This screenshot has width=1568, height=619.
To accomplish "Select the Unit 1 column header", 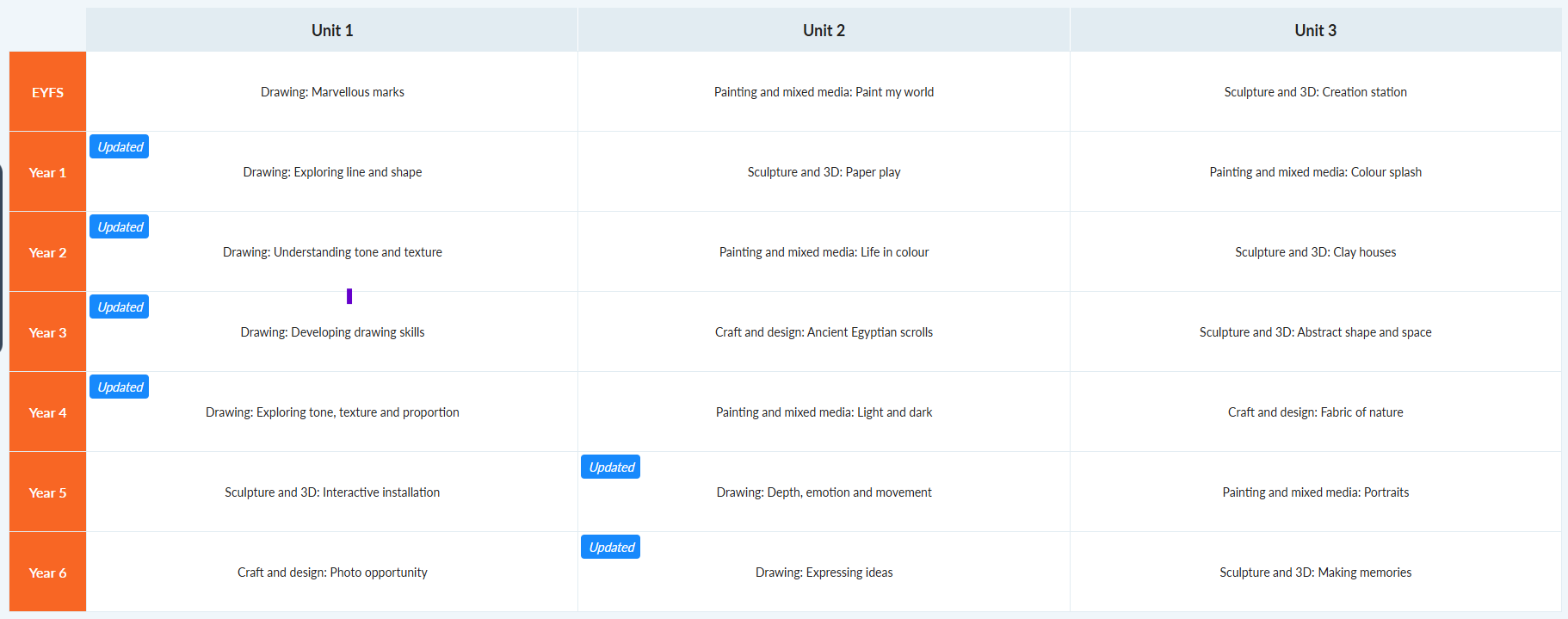I will coord(332,30).
